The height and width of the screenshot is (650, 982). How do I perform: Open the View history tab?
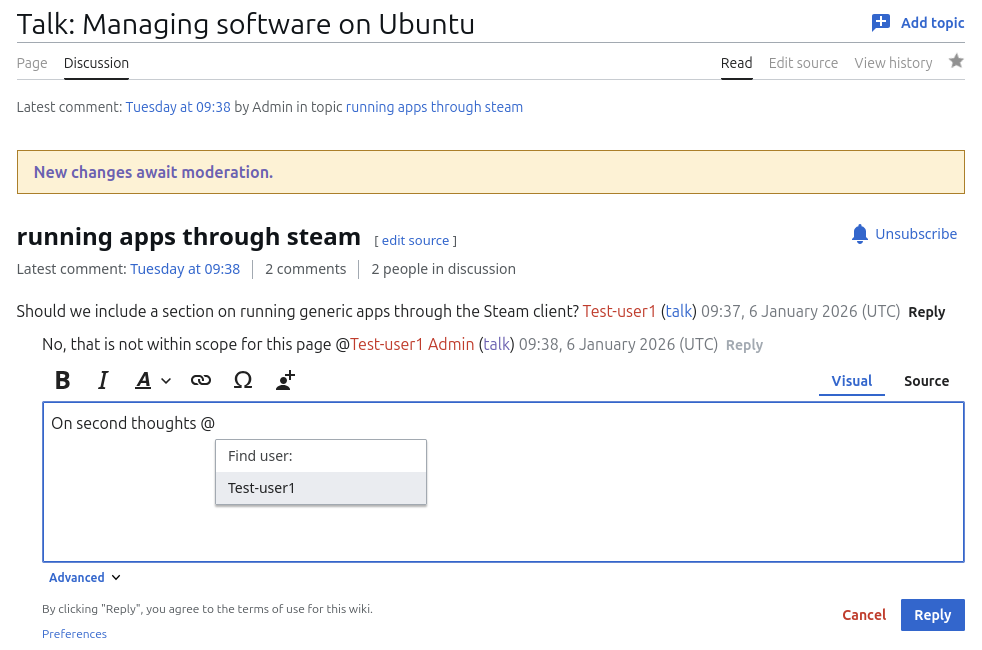(893, 63)
